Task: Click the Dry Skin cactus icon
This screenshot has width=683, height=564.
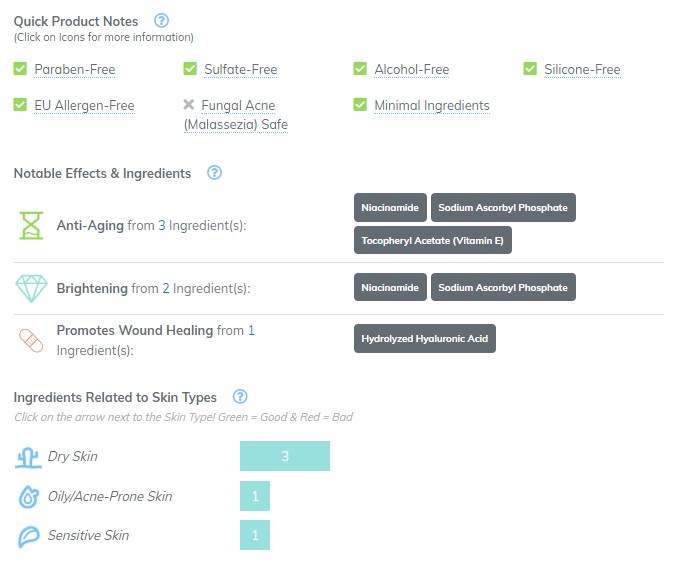Action: pyautogui.click(x=28, y=457)
